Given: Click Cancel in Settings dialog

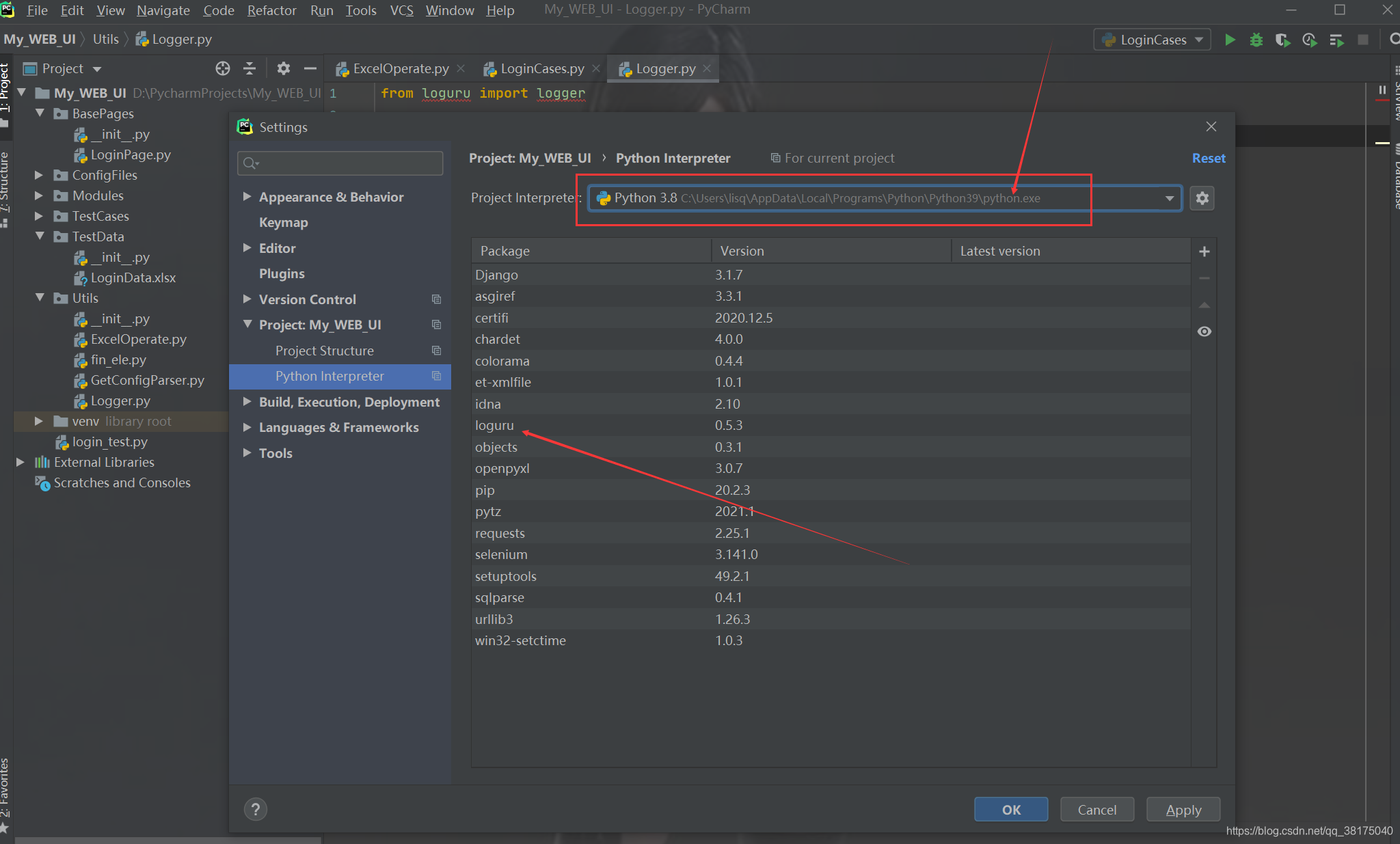Looking at the screenshot, I should pos(1097,810).
